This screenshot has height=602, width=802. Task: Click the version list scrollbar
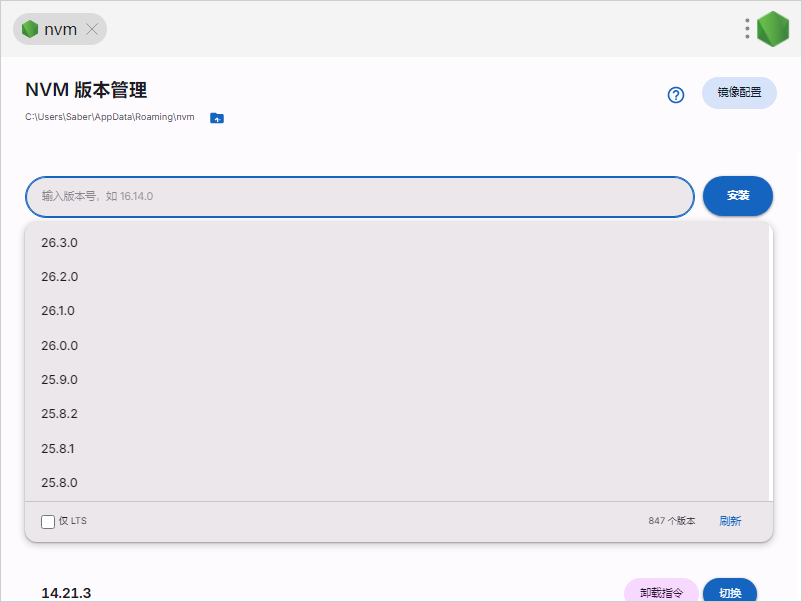pyautogui.click(x=771, y=362)
